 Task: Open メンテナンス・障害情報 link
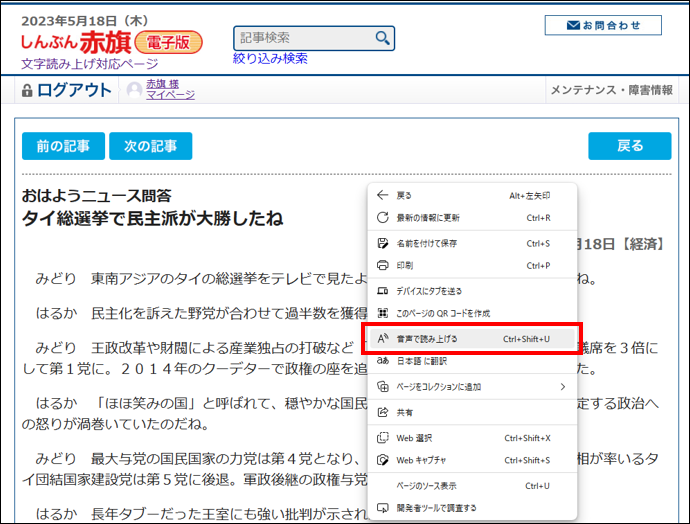(612, 90)
